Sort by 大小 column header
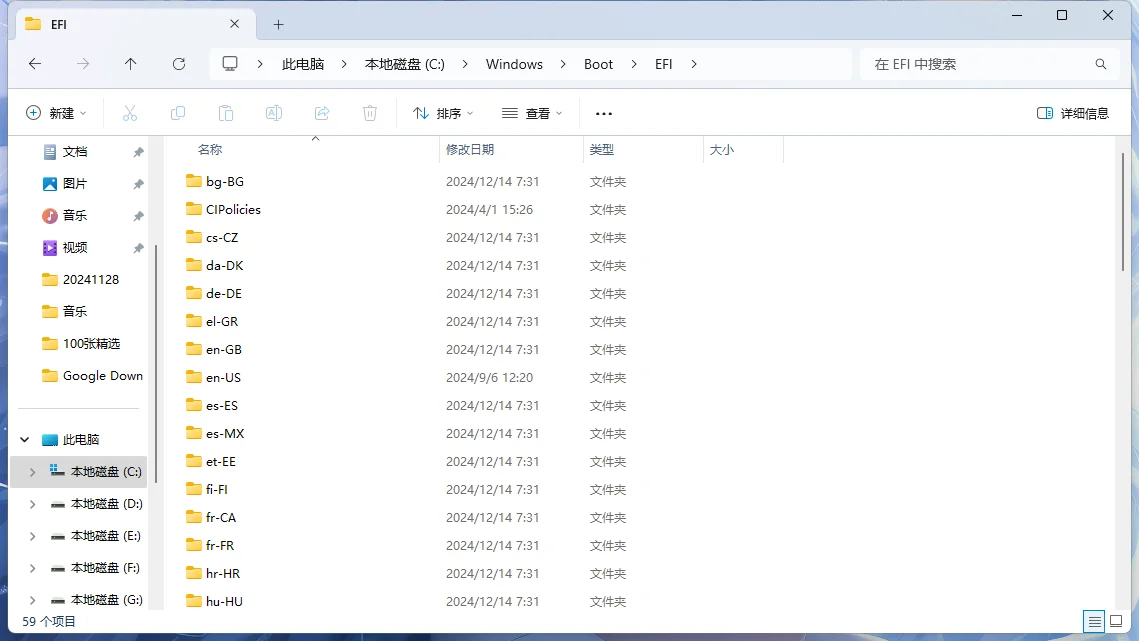1139x641 pixels. [744, 150]
